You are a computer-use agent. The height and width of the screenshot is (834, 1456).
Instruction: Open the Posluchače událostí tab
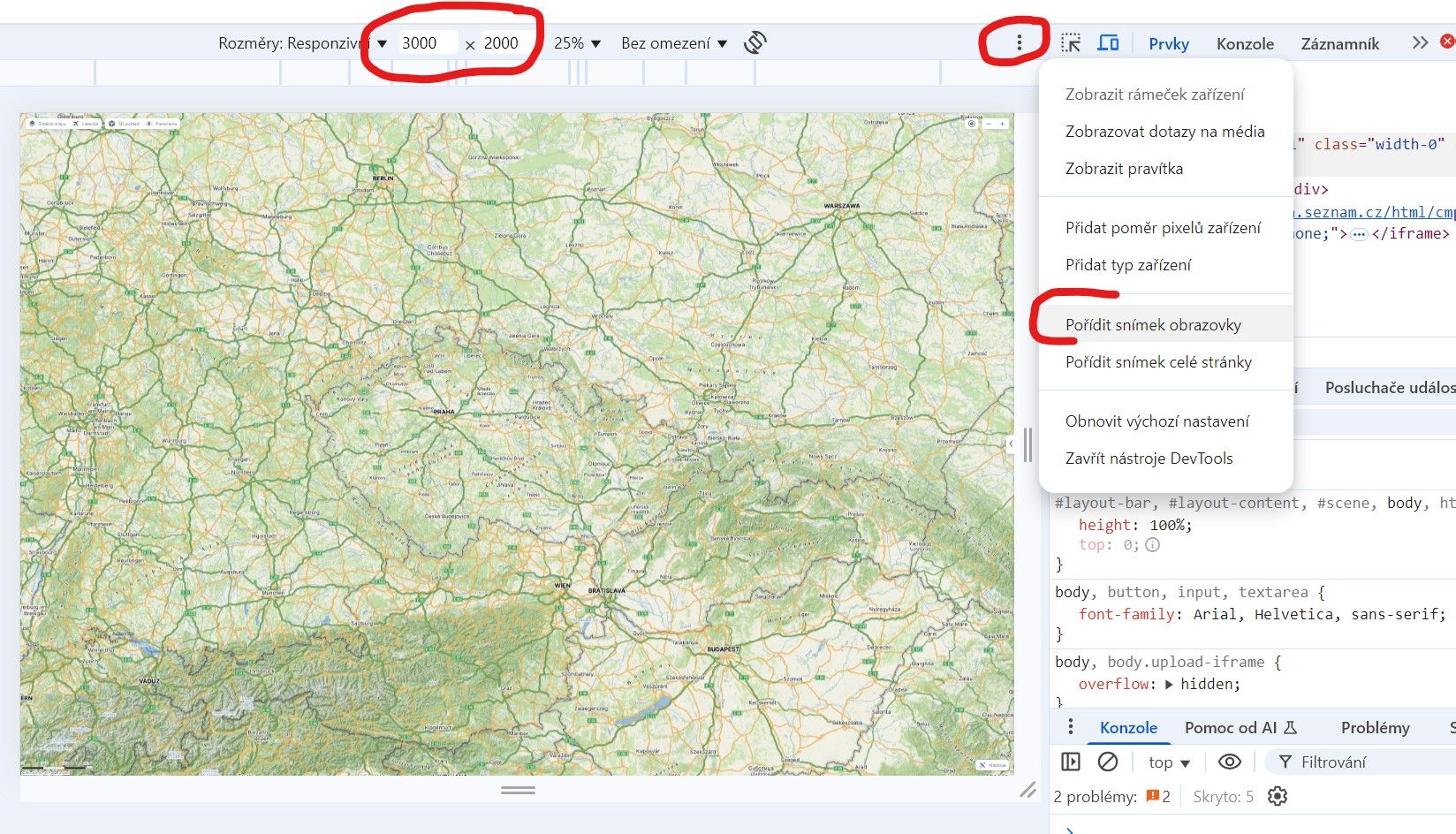[1390, 387]
